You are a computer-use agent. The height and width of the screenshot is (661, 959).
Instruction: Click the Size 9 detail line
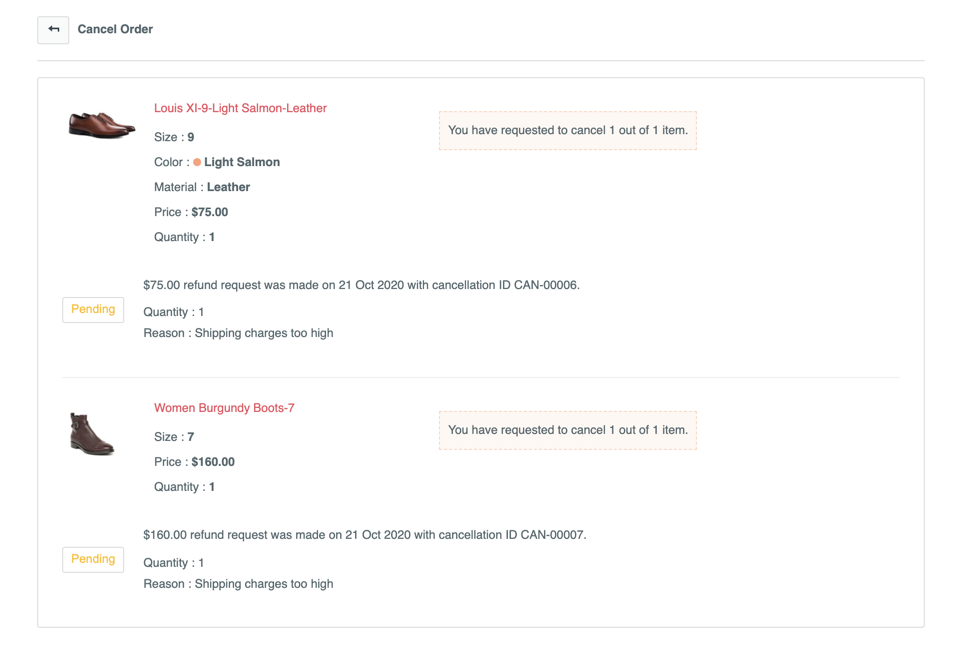[x=174, y=137]
